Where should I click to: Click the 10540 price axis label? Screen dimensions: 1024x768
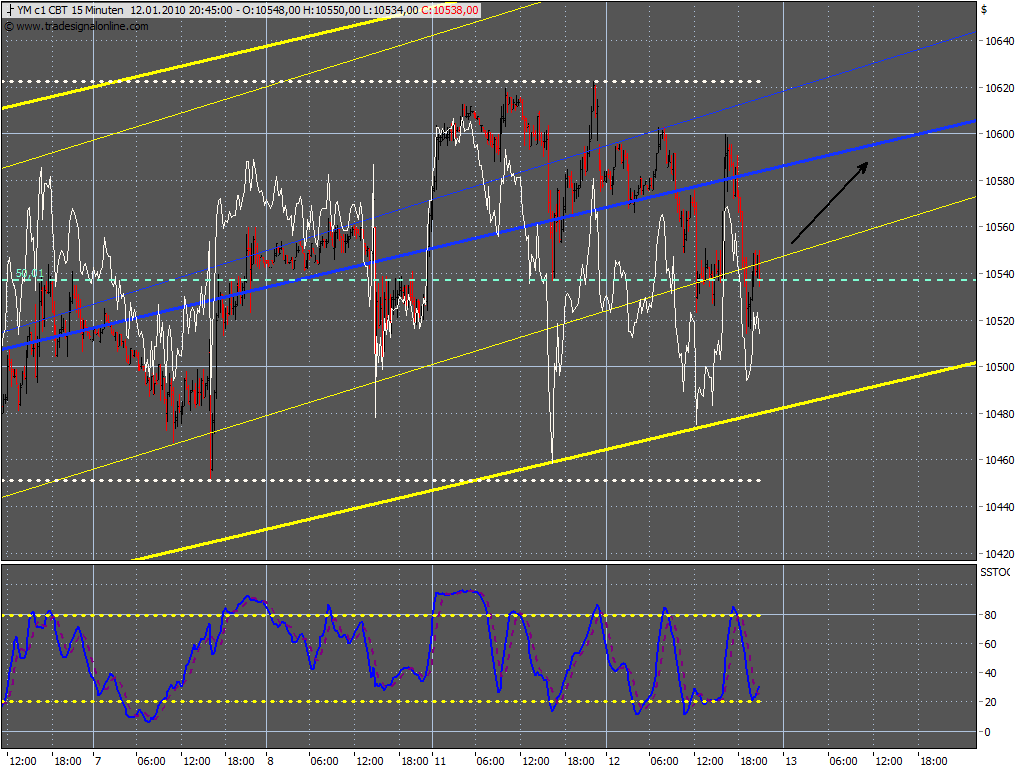pyautogui.click(x=999, y=274)
